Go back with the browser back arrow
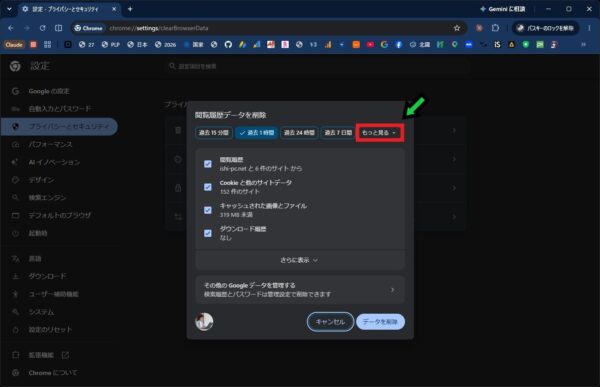Screen dimensions: 600x387 11,28
